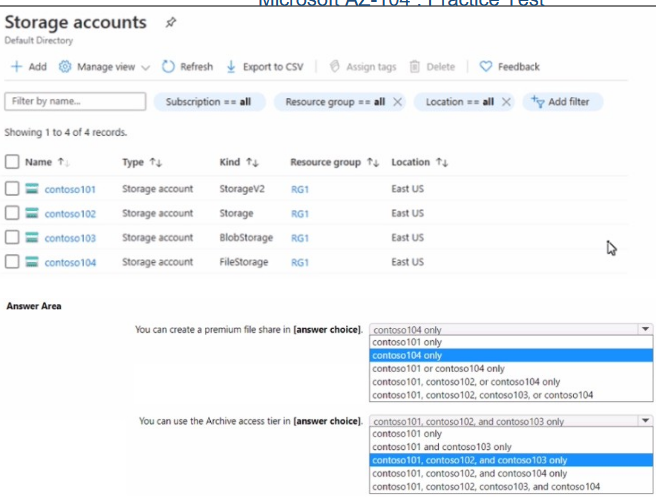Click the Feedback heart icon

tap(486, 67)
